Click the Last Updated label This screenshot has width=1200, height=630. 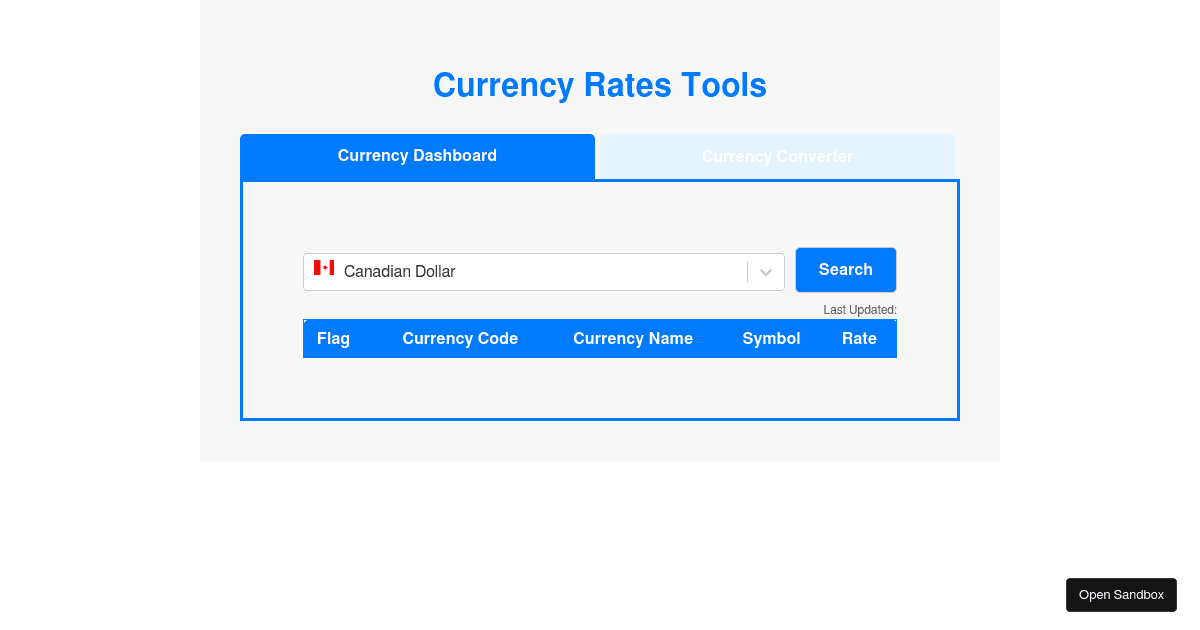[x=860, y=310]
